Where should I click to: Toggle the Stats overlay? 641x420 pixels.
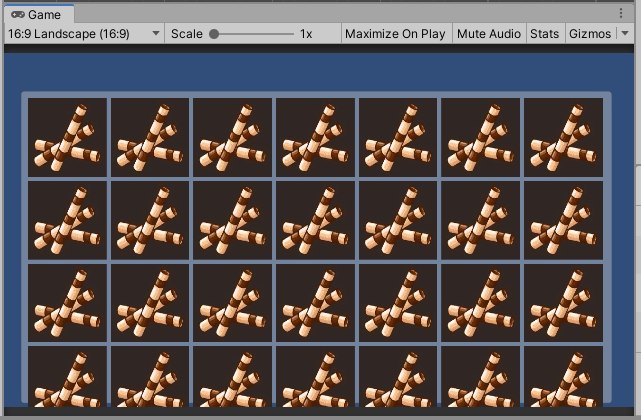tap(544, 34)
